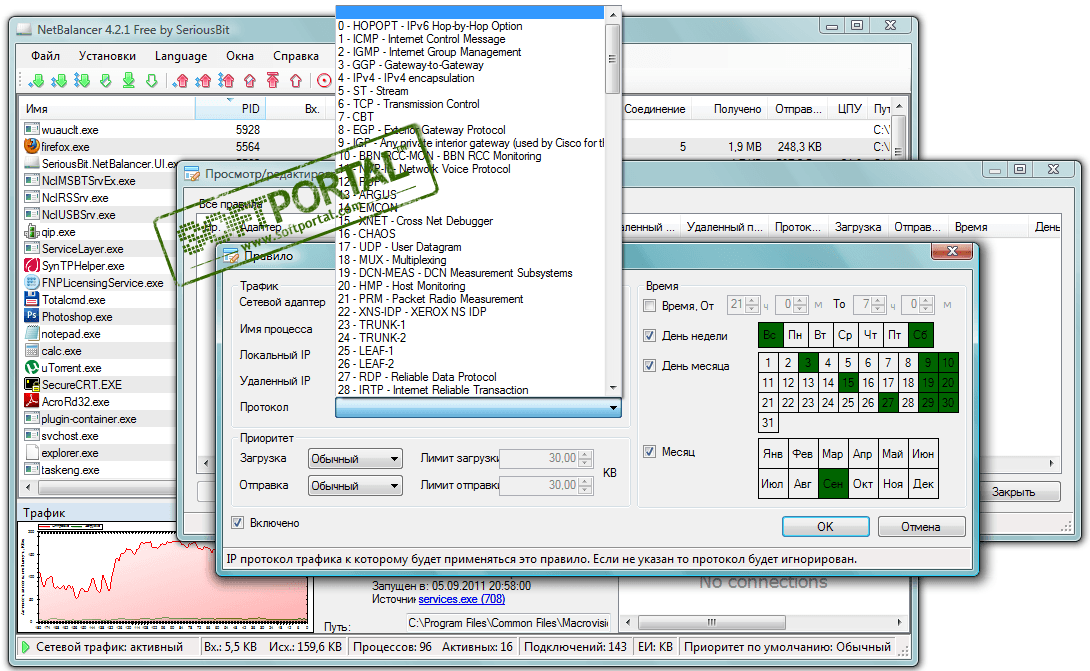Click qip.exe icon in process list
Image resolution: width=1090 pixels, height=671 pixels.
click(32, 232)
